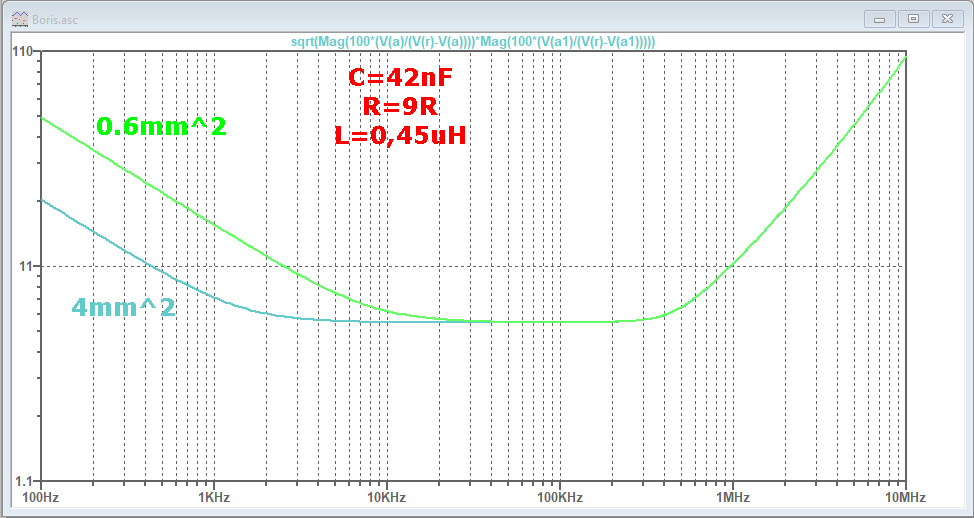
Task: Click the 1.1 vertical axis label
Action: (25, 481)
